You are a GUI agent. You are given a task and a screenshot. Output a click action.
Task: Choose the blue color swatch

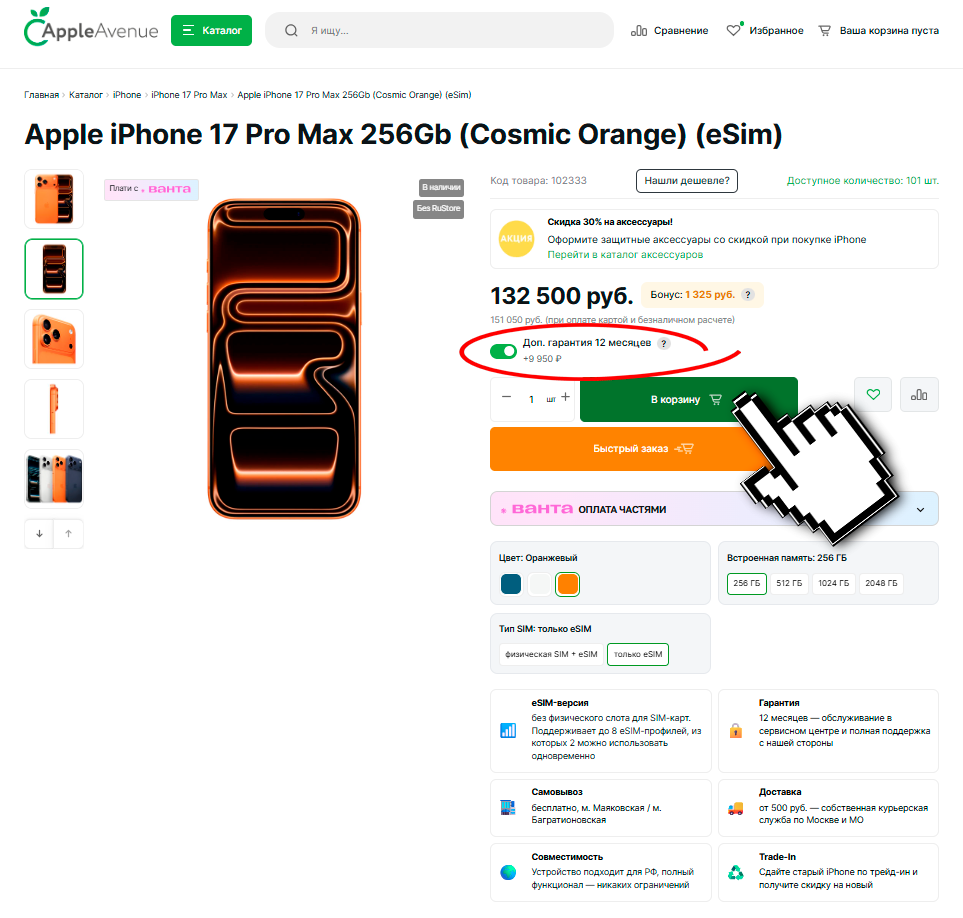tap(511, 584)
